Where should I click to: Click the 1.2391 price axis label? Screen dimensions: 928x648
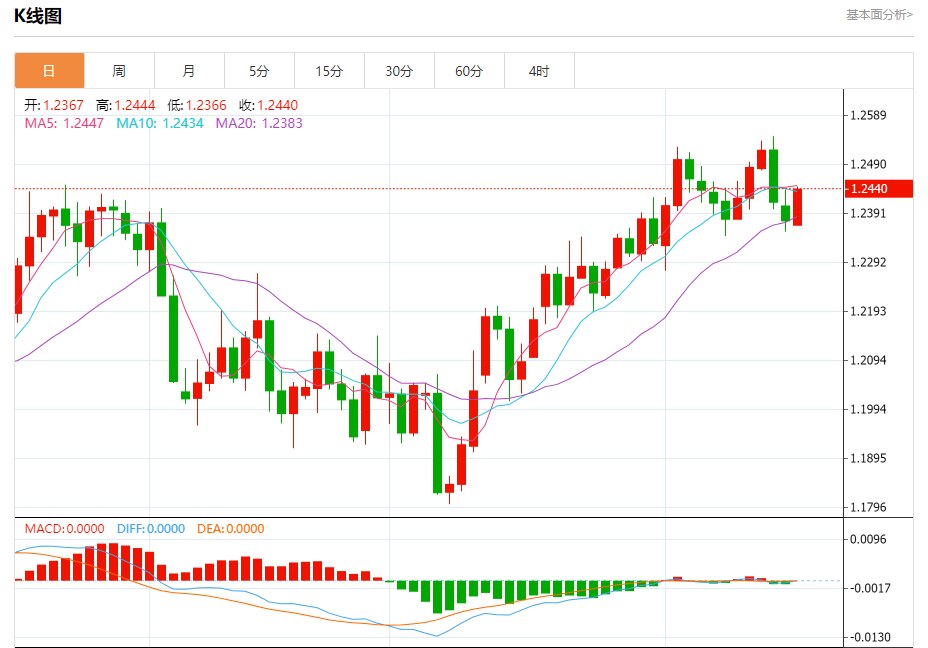click(868, 214)
